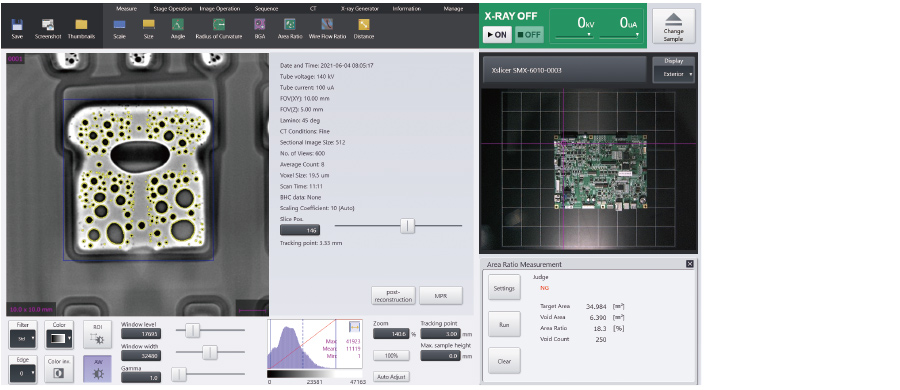Open the Color map dropdown
Image resolution: width=900 pixels, height=390 pixels.
59,339
